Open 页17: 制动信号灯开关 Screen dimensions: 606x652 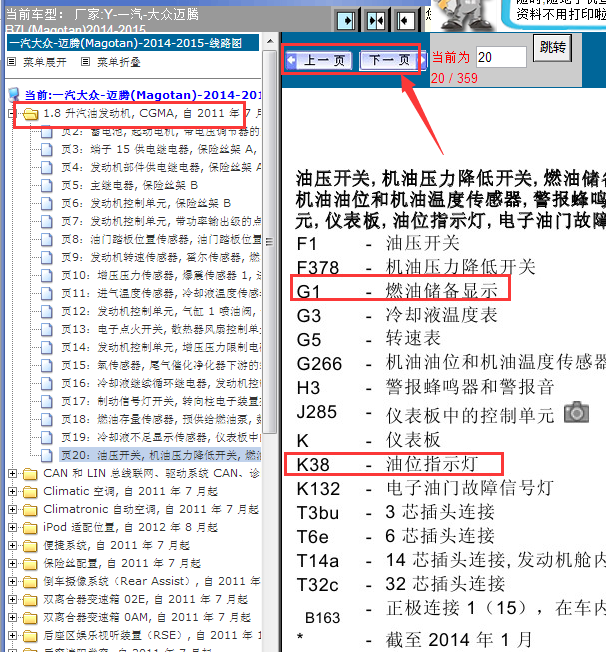[161, 401]
